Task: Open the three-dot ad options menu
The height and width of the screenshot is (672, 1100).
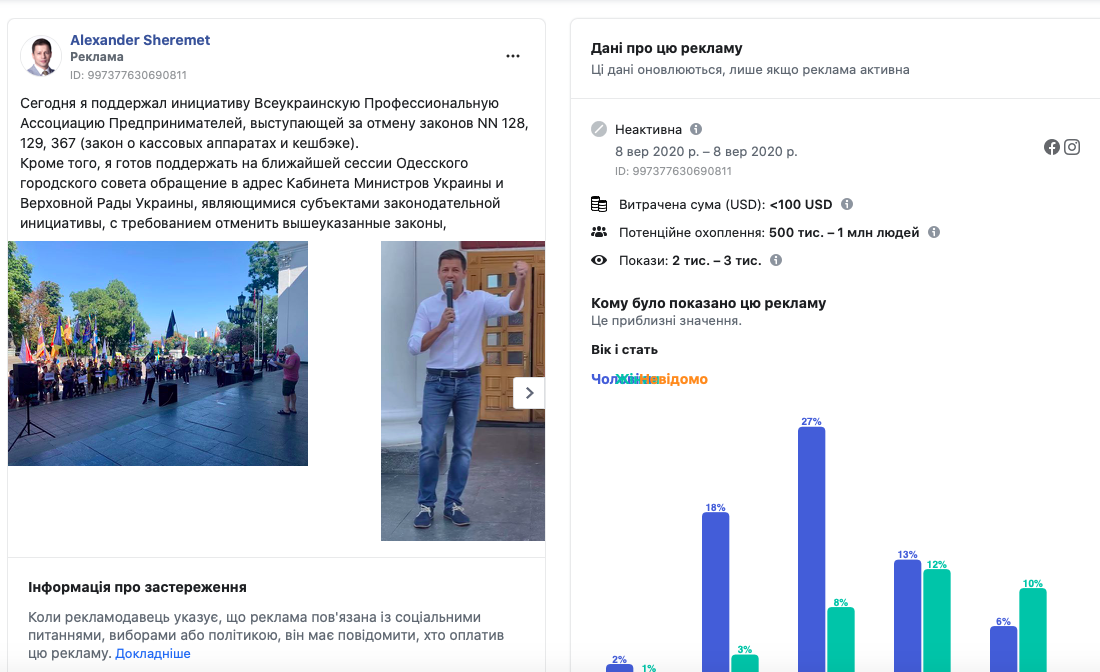Action: click(x=513, y=56)
